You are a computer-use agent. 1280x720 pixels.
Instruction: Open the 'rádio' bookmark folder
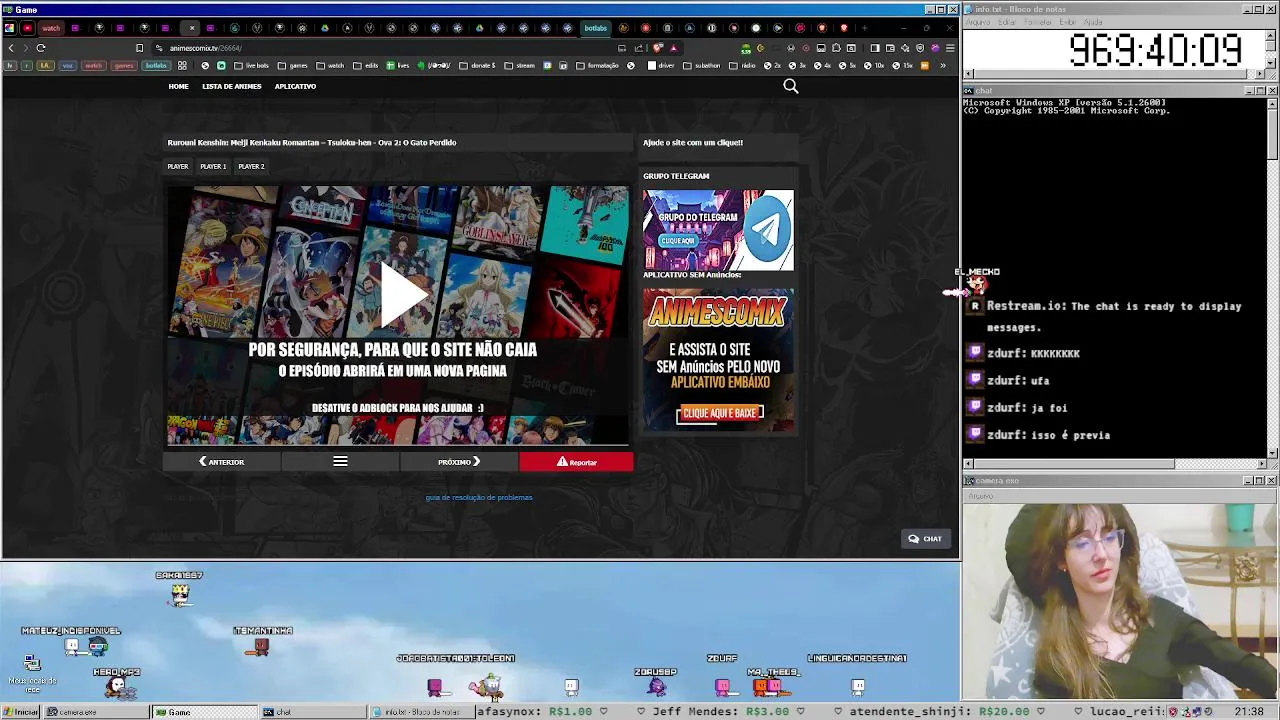click(x=743, y=66)
